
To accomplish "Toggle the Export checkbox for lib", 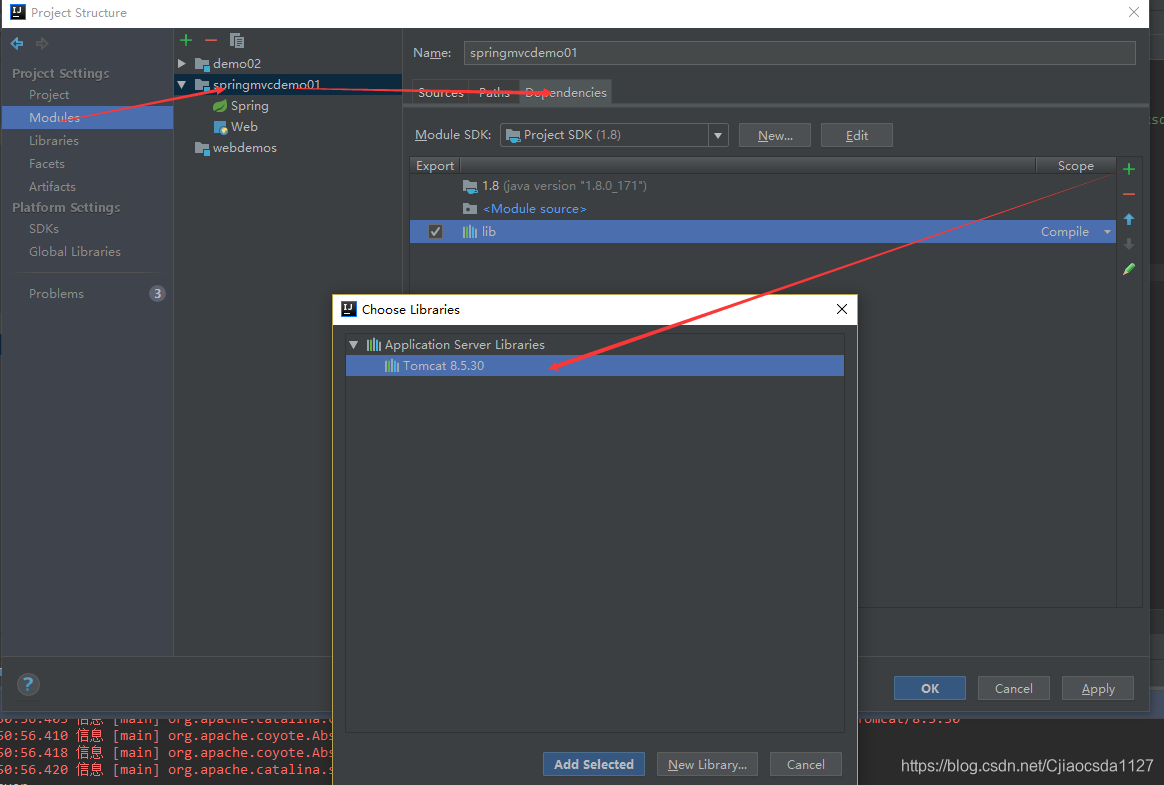I will (x=436, y=232).
